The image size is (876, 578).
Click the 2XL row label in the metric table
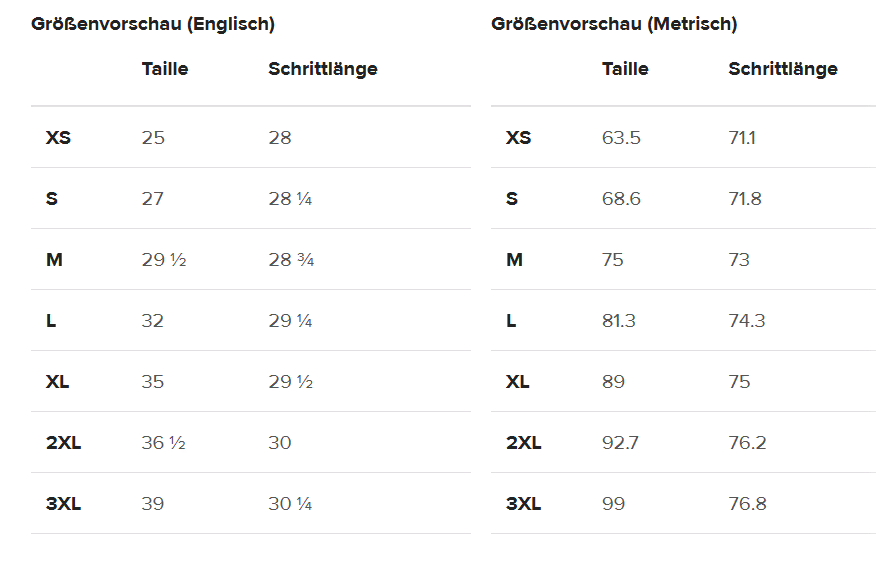pyautogui.click(x=523, y=443)
